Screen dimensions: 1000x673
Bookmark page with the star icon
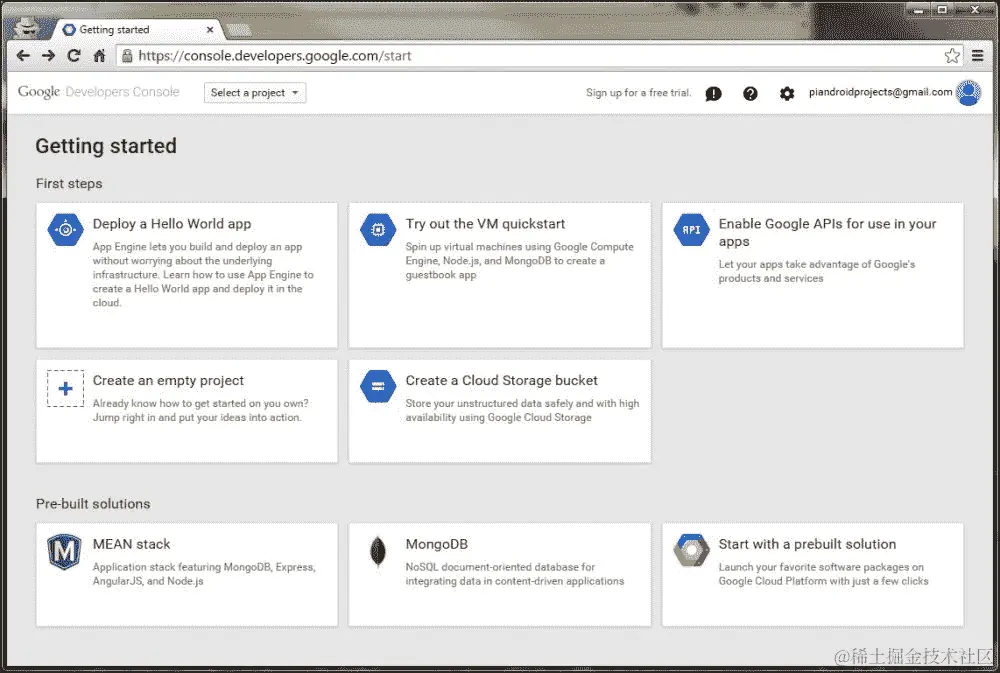952,55
